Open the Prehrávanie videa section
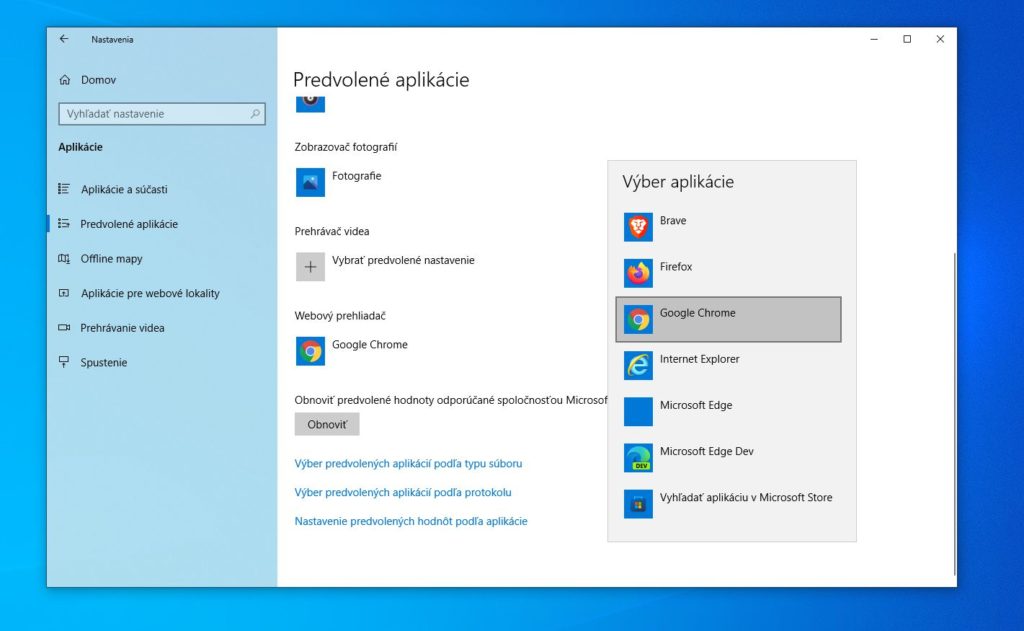Image resolution: width=1024 pixels, height=631 pixels. (122, 328)
